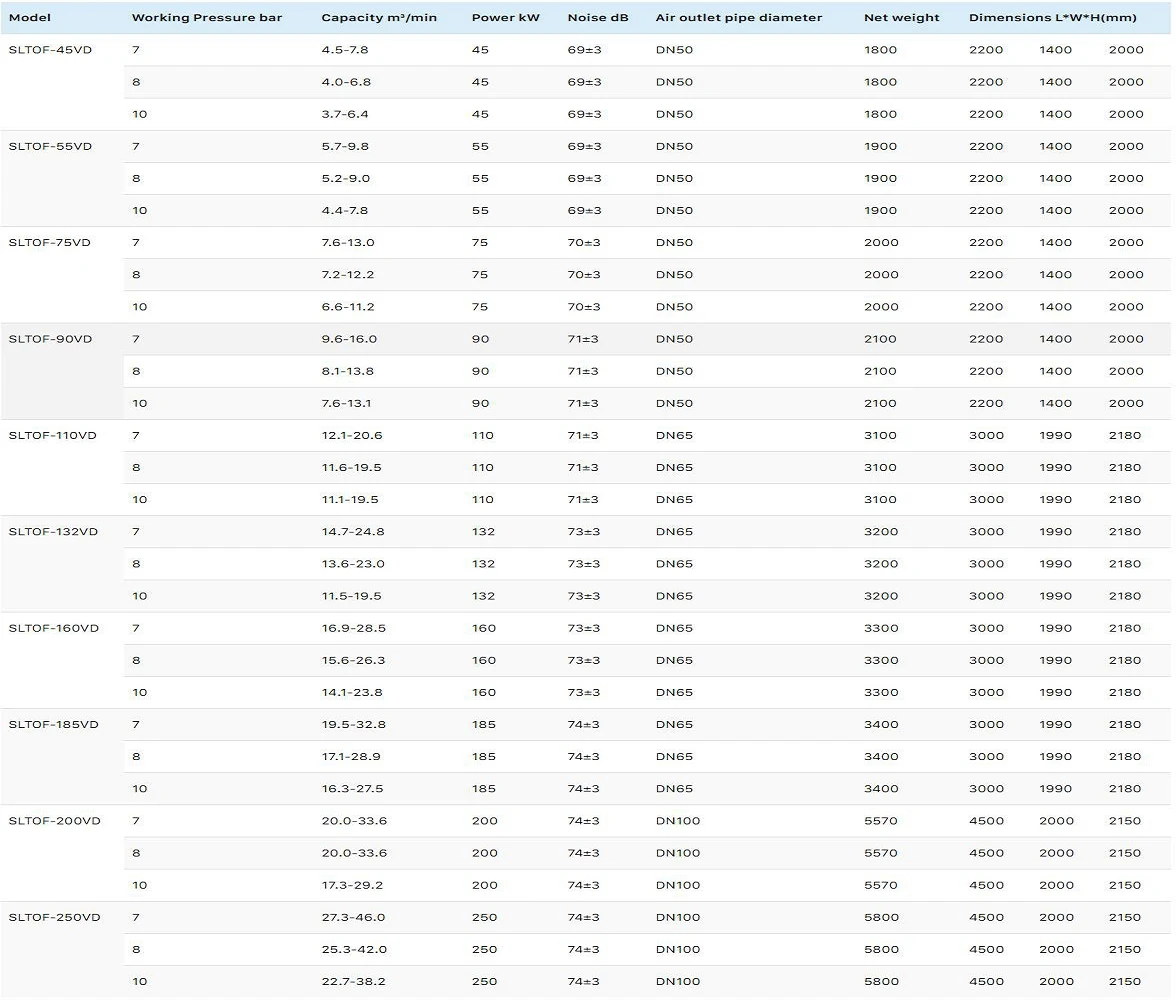Image resolution: width=1176 pixels, height=1000 pixels.
Task: Click capacity value 7.2-12.2
Action: (348, 275)
